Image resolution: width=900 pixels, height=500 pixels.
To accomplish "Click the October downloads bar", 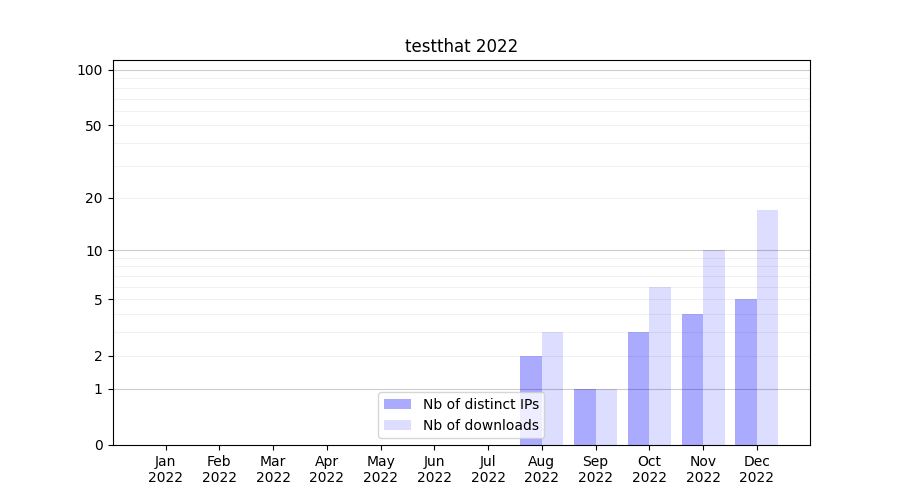I will click(660, 366).
